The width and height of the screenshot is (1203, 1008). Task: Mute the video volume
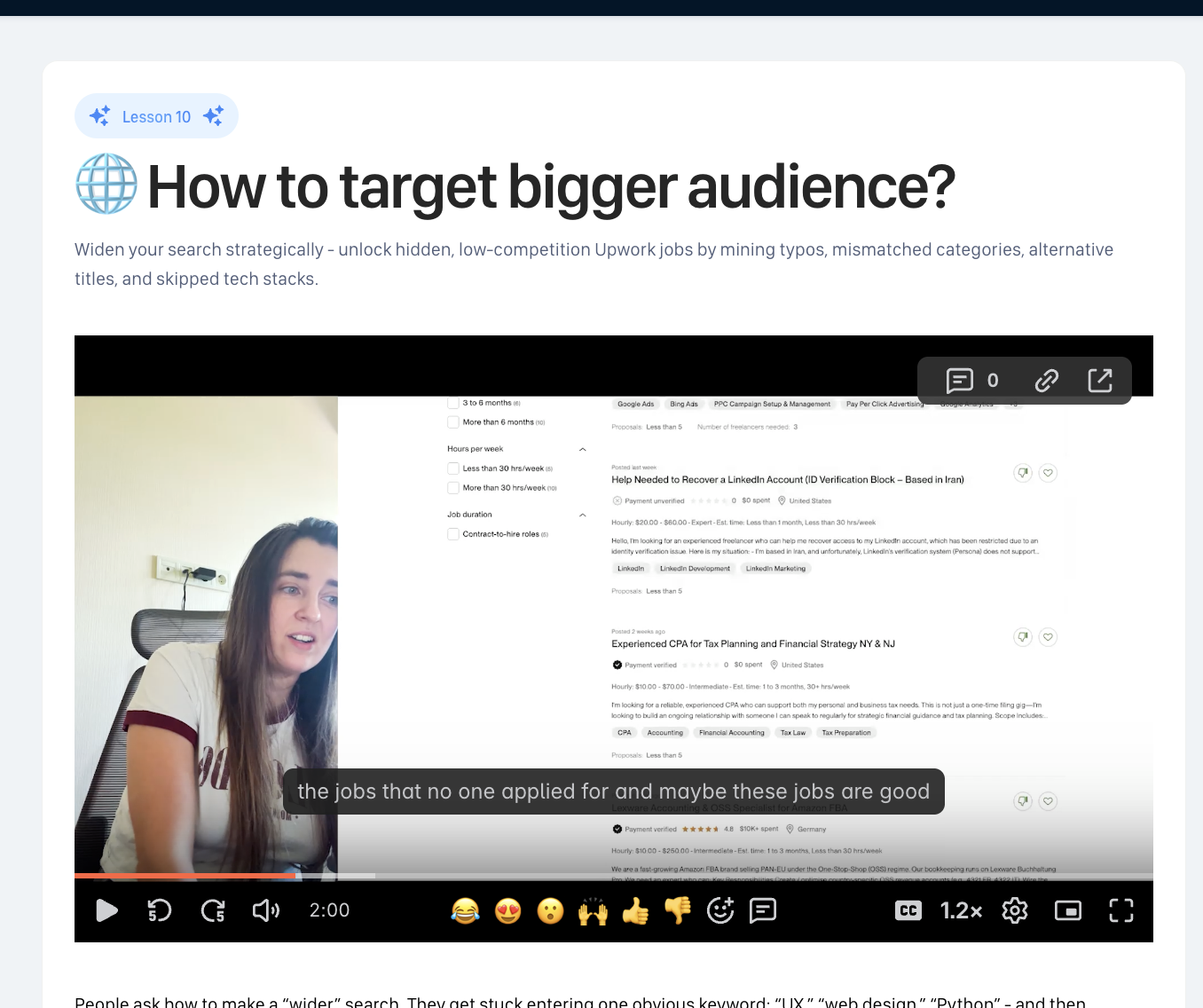click(x=266, y=910)
